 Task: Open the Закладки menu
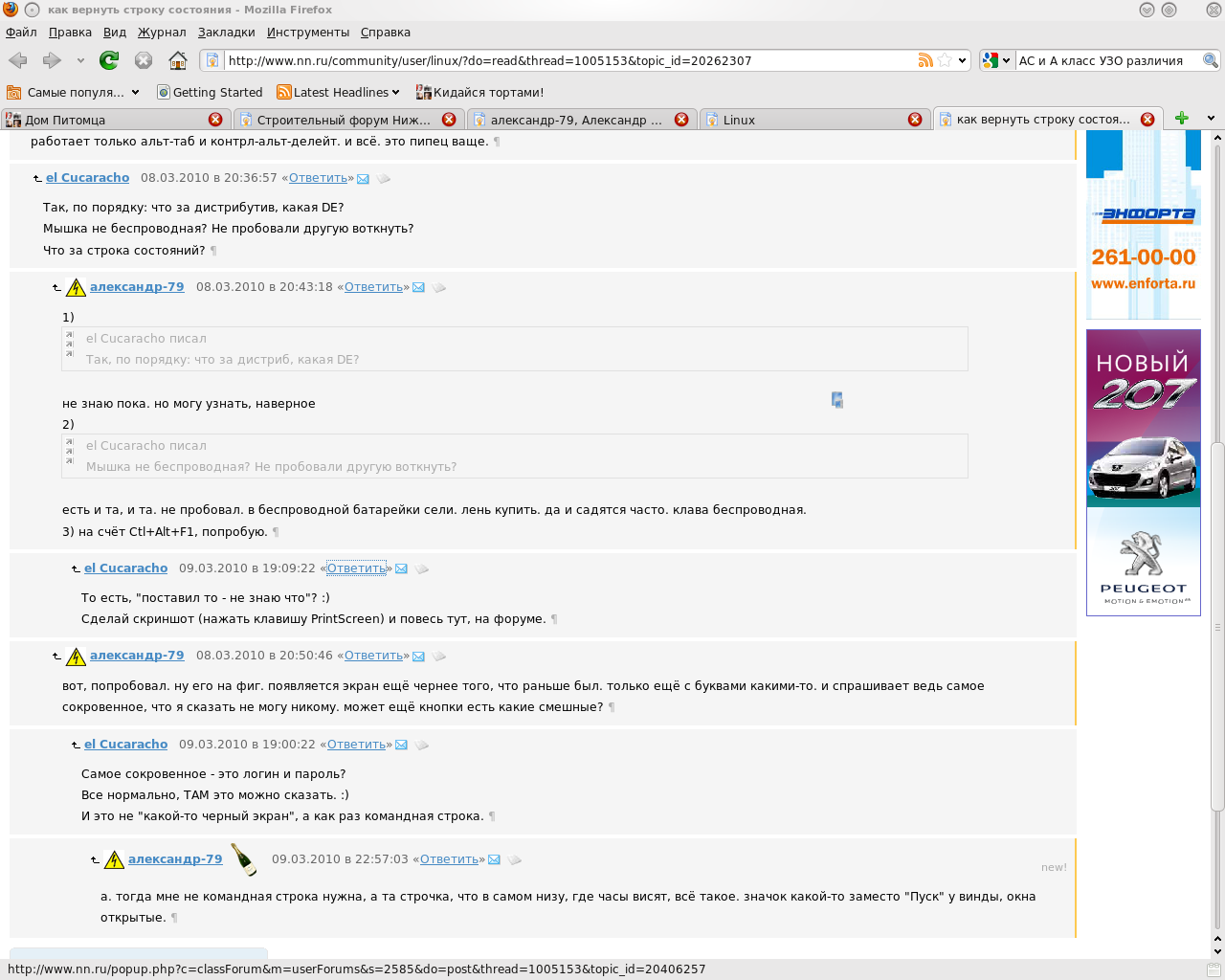pos(226,32)
